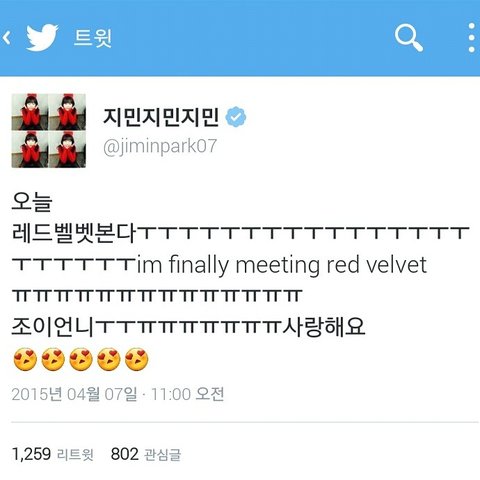Screen dimensions: 480x480
Task: Open the profile picture collage thumbnail
Action: click(x=49, y=131)
